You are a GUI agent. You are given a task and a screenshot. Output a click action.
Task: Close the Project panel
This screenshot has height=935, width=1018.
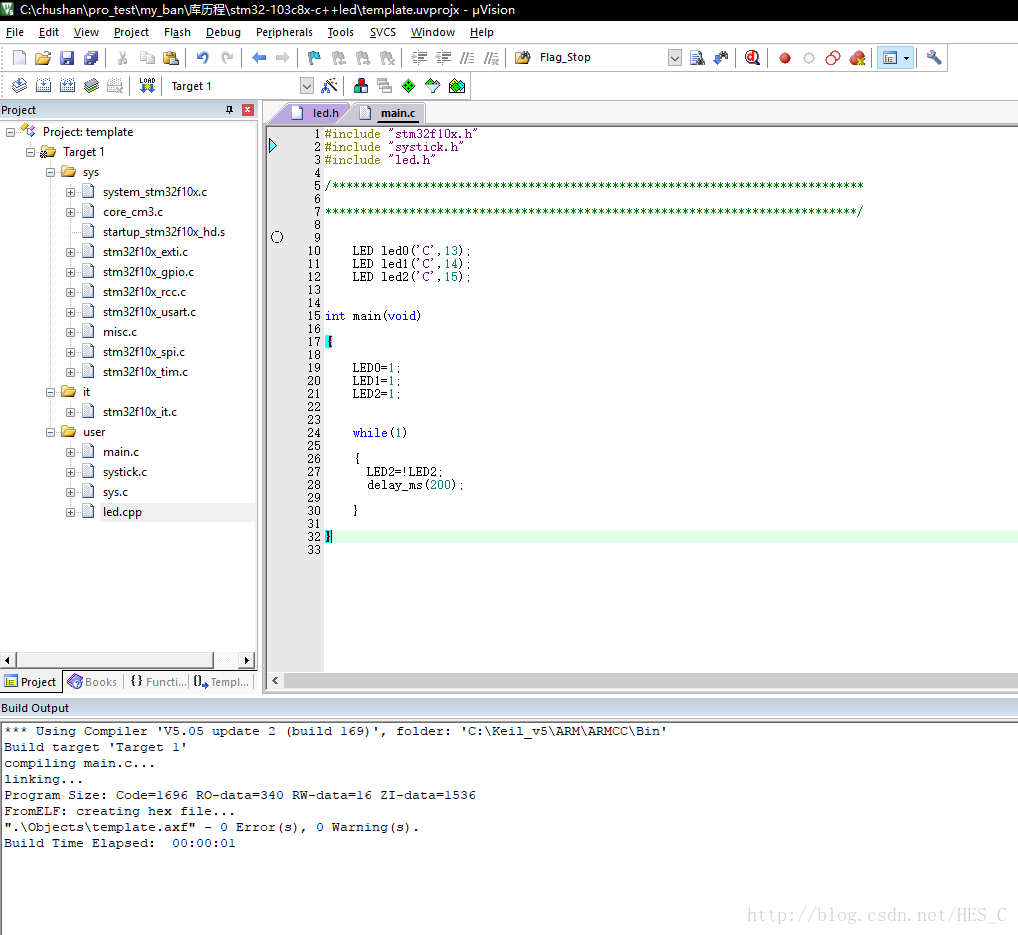pyautogui.click(x=247, y=110)
